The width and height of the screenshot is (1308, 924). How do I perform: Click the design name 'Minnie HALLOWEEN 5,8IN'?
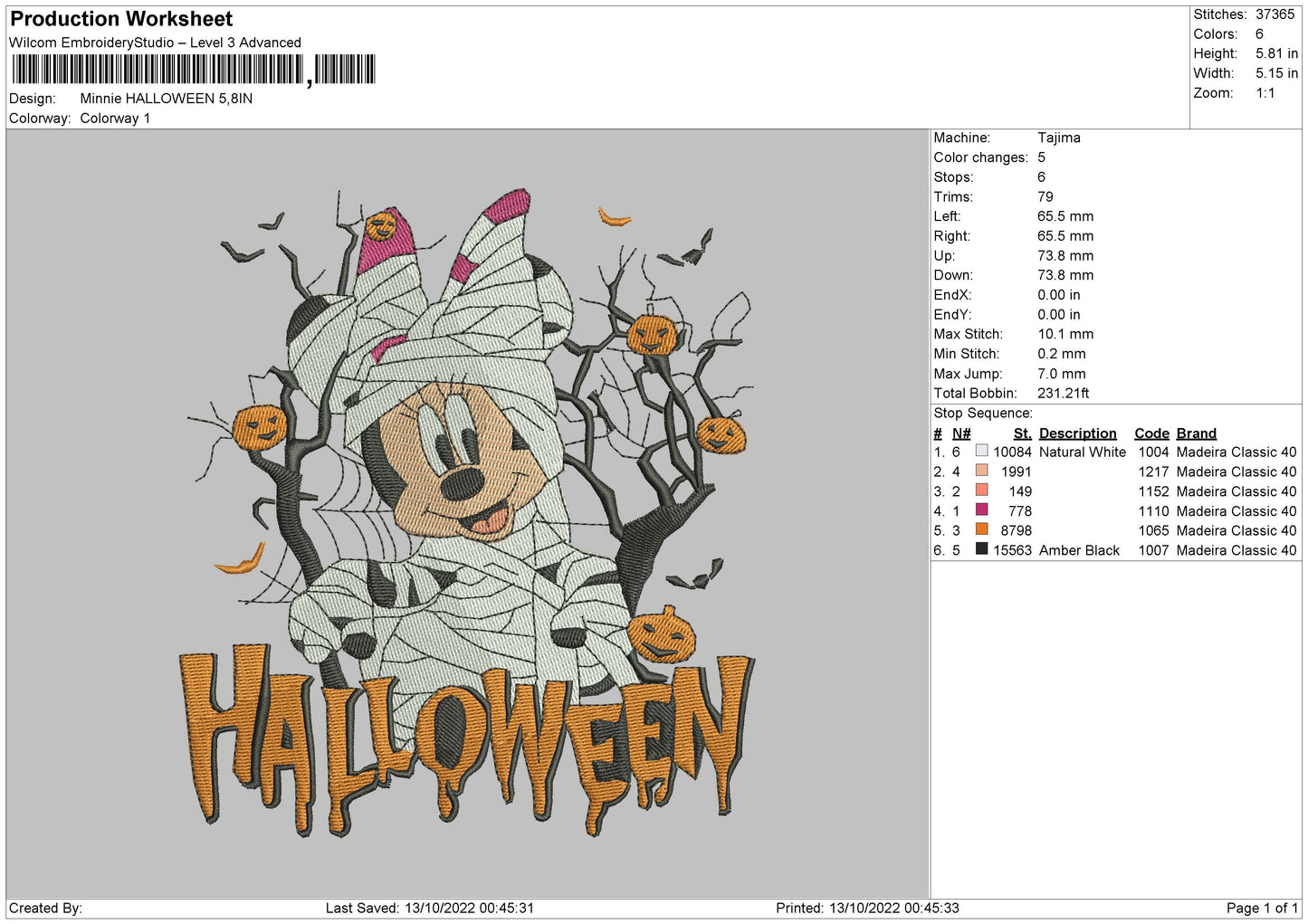(x=167, y=99)
